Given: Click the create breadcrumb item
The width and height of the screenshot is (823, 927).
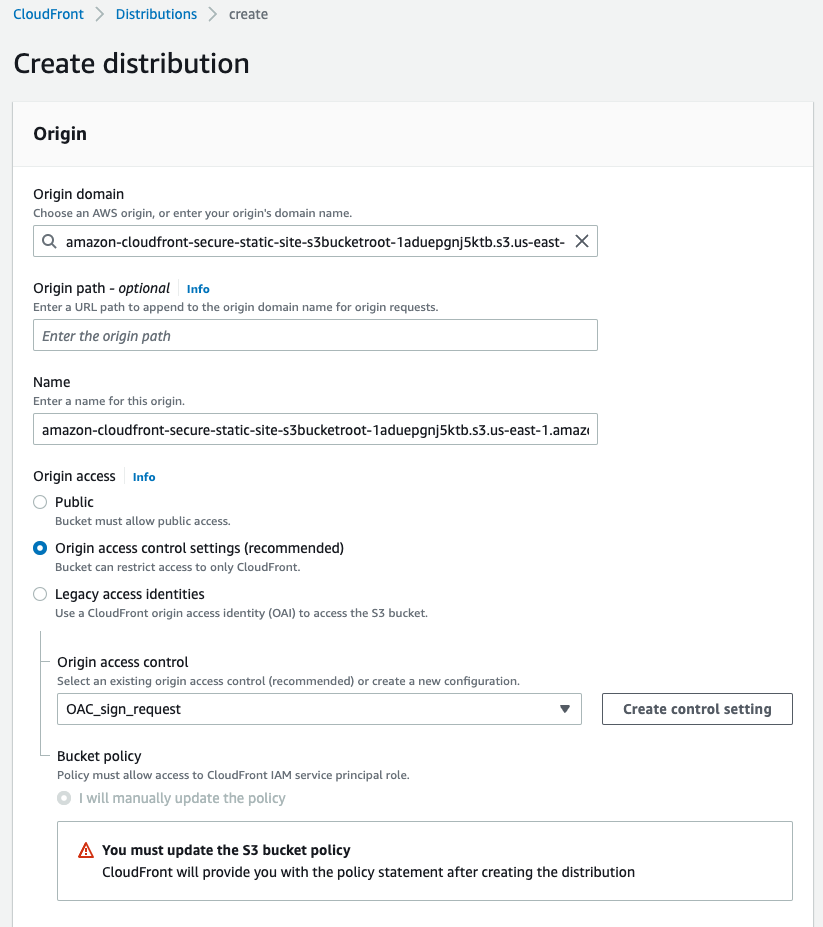Looking at the screenshot, I should 248,14.
